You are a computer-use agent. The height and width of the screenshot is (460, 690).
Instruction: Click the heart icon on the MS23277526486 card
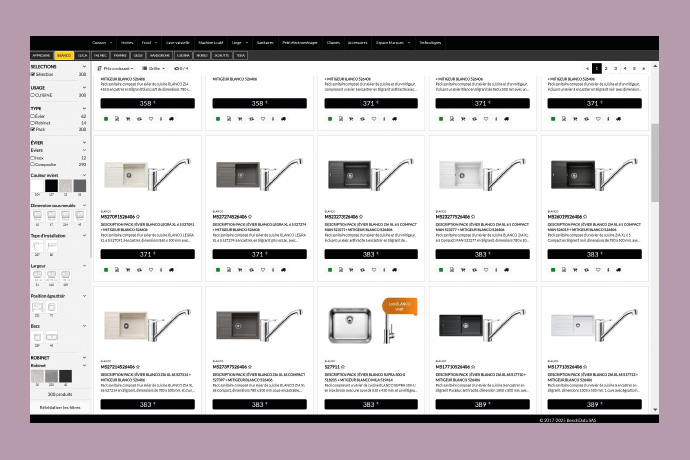point(486,270)
